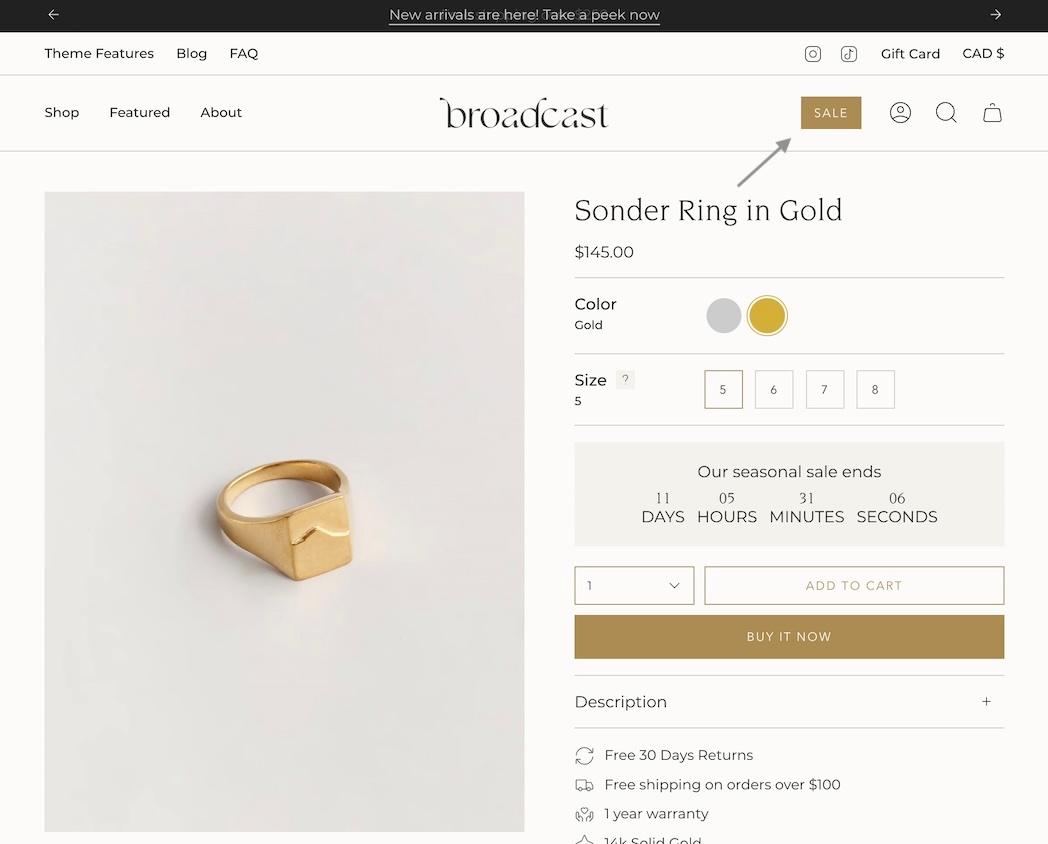
Task: Open the shopping cart icon
Action: click(x=992, y=113)
